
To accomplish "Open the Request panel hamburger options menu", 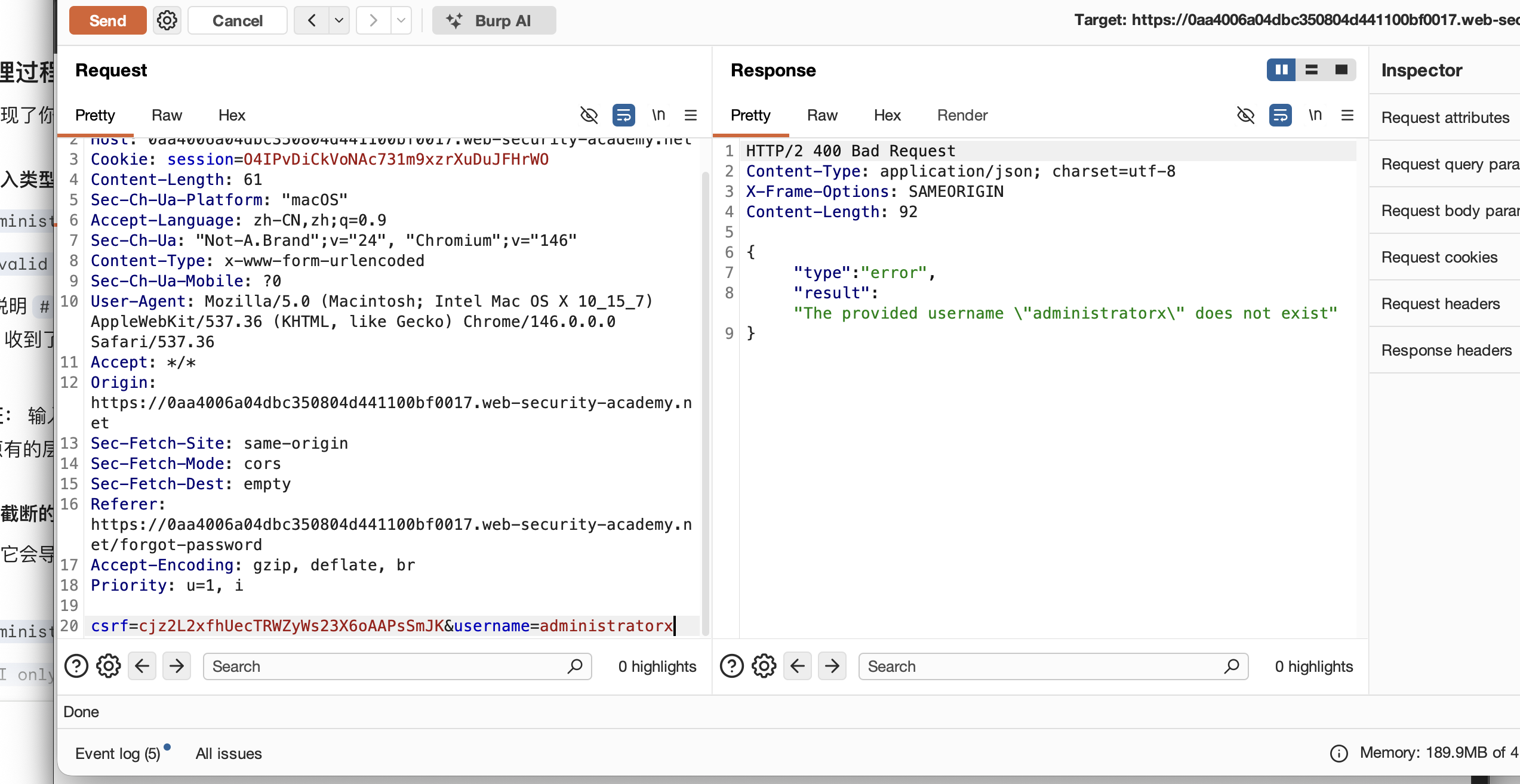I will pos(691,115).
